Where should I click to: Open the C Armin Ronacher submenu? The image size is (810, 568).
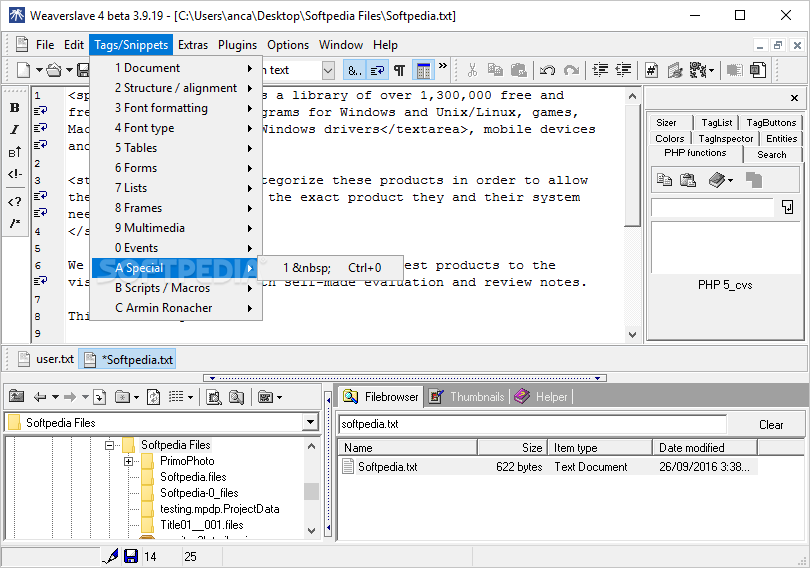176,308
